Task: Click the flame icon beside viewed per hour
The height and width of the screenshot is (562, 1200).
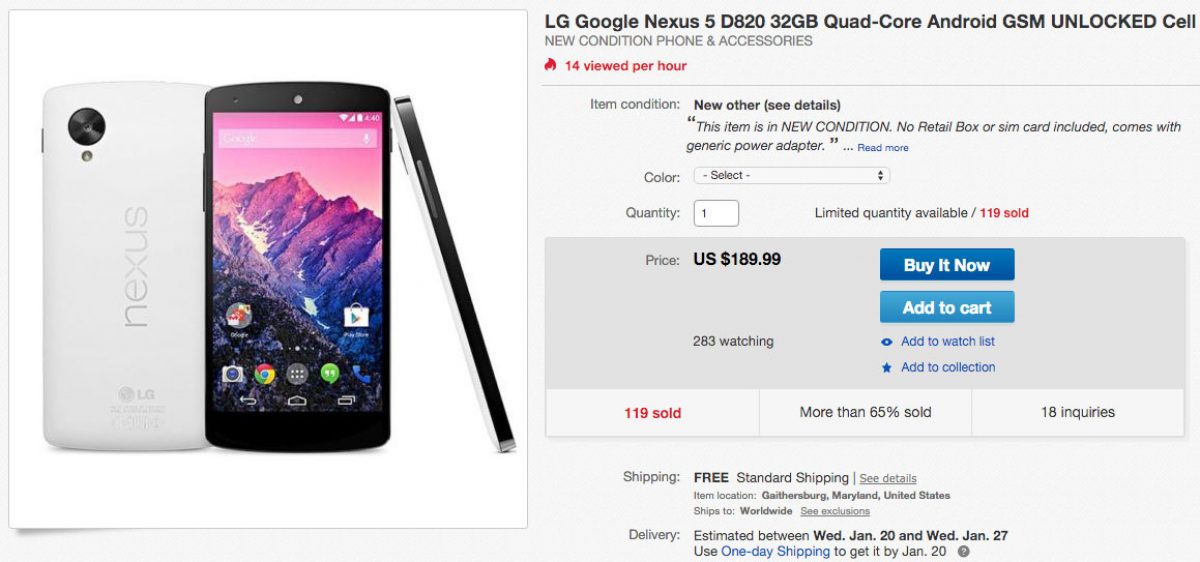Action: pos(550,65)
